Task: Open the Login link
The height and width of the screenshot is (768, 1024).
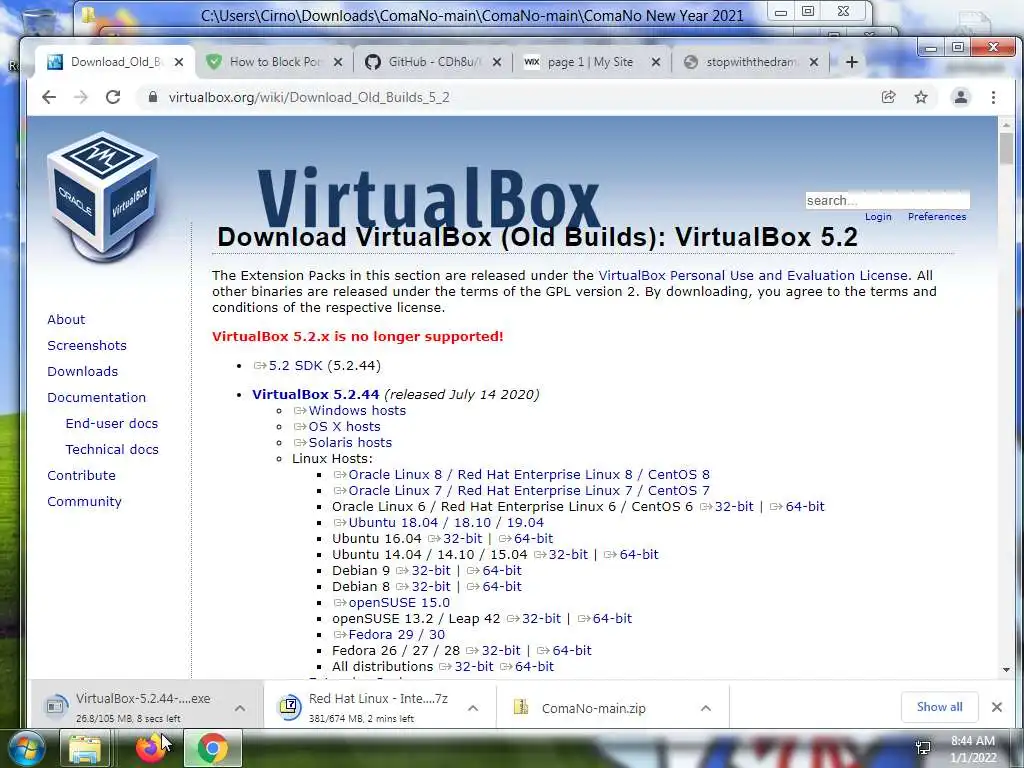Action: click(878, 217)
